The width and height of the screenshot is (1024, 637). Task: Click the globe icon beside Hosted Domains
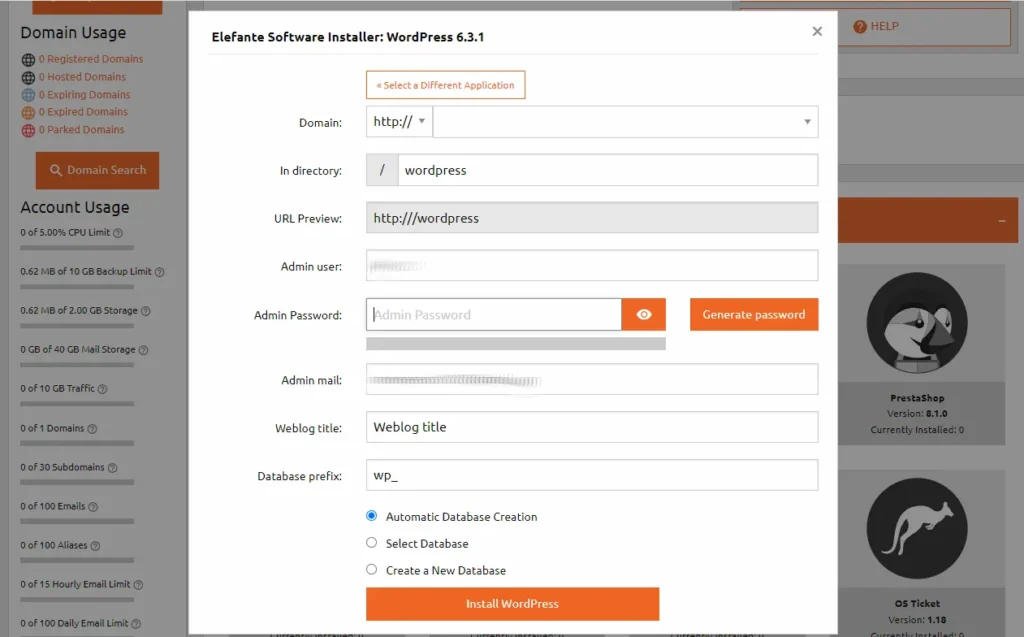coord(28,77)
